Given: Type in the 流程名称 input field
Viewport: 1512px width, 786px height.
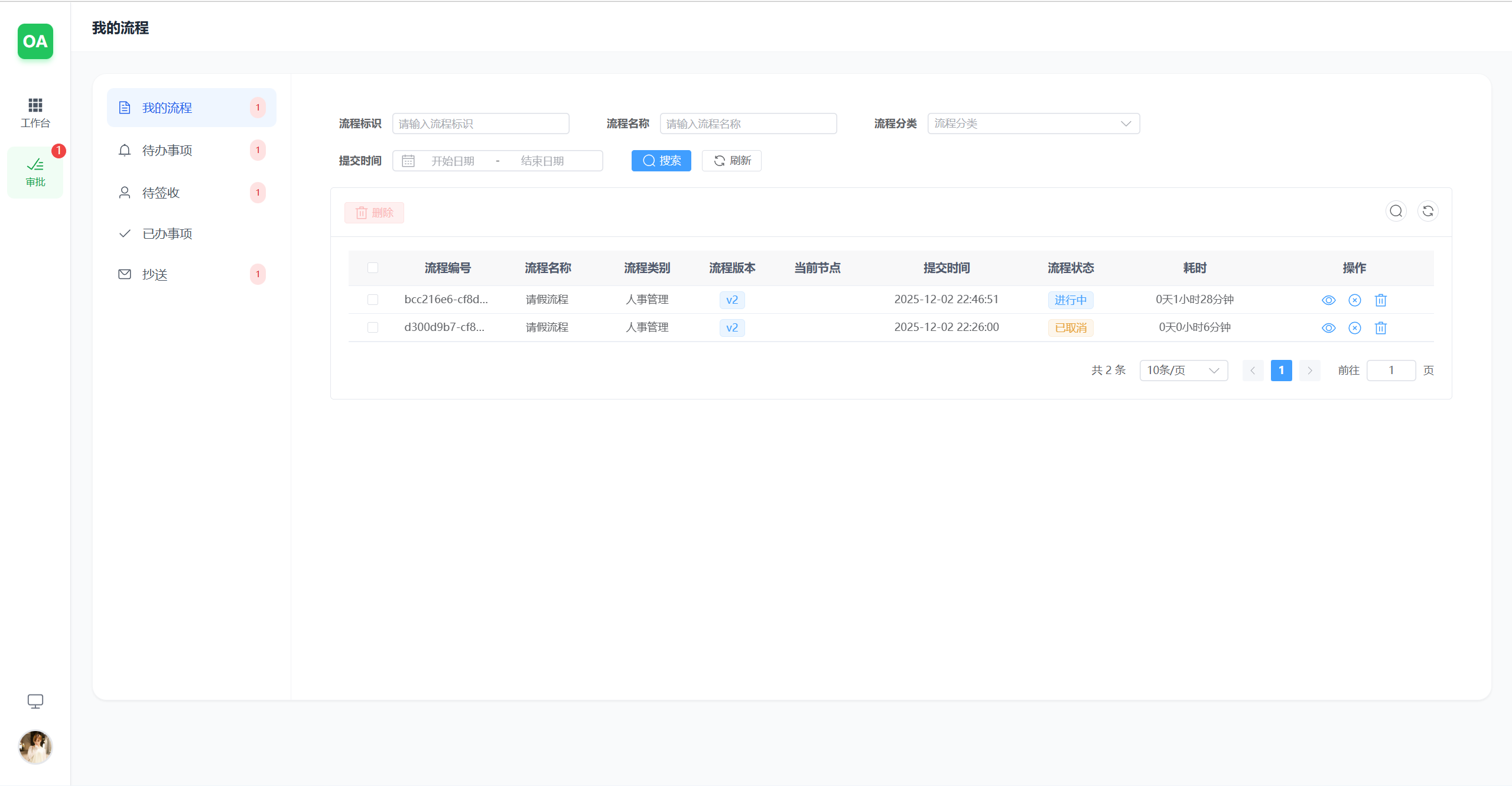Looking at the screenshot, I should tap(748, 123).
